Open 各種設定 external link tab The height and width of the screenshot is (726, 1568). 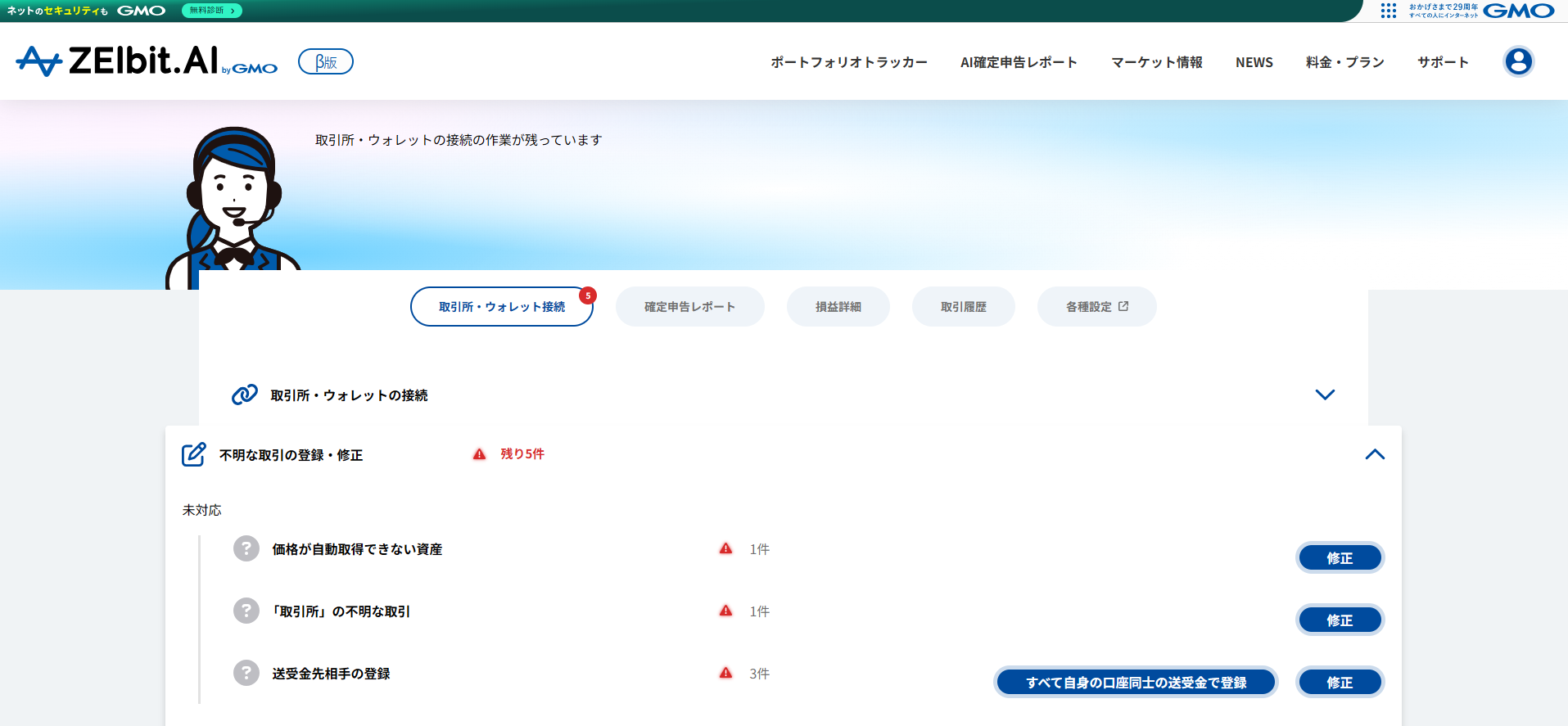point(1096,307)
